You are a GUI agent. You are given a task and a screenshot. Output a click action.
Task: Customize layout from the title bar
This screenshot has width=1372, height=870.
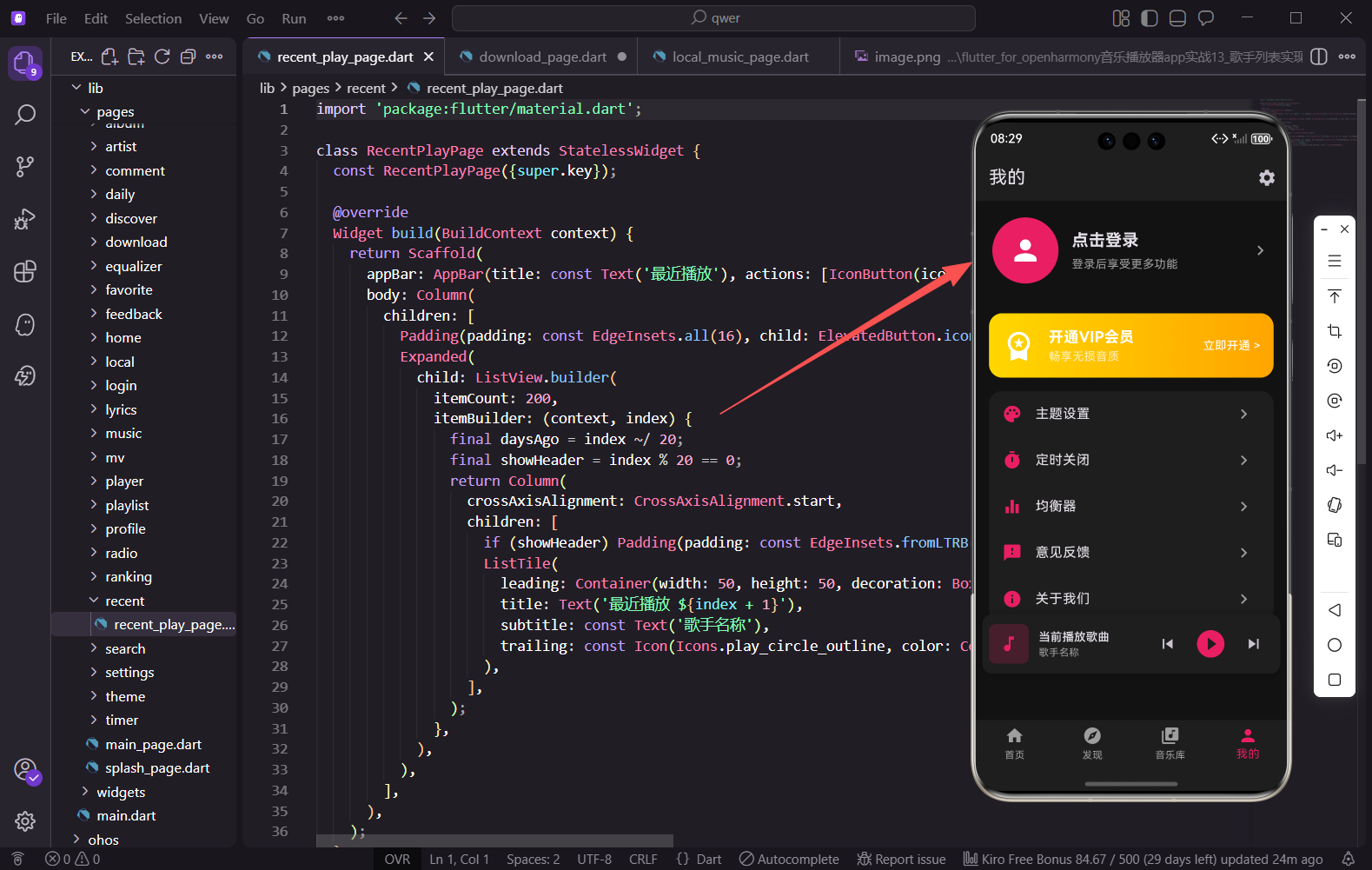tap(1121, 18)
